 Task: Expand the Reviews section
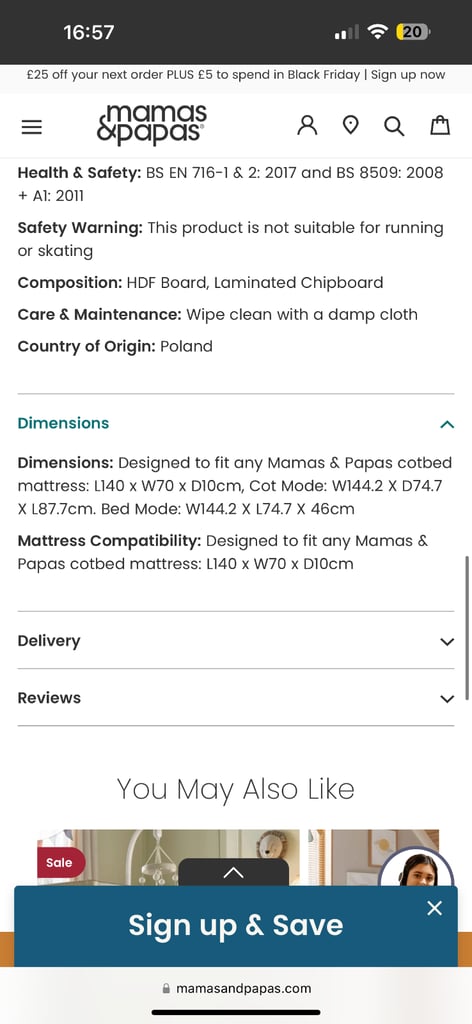(236, 697)
